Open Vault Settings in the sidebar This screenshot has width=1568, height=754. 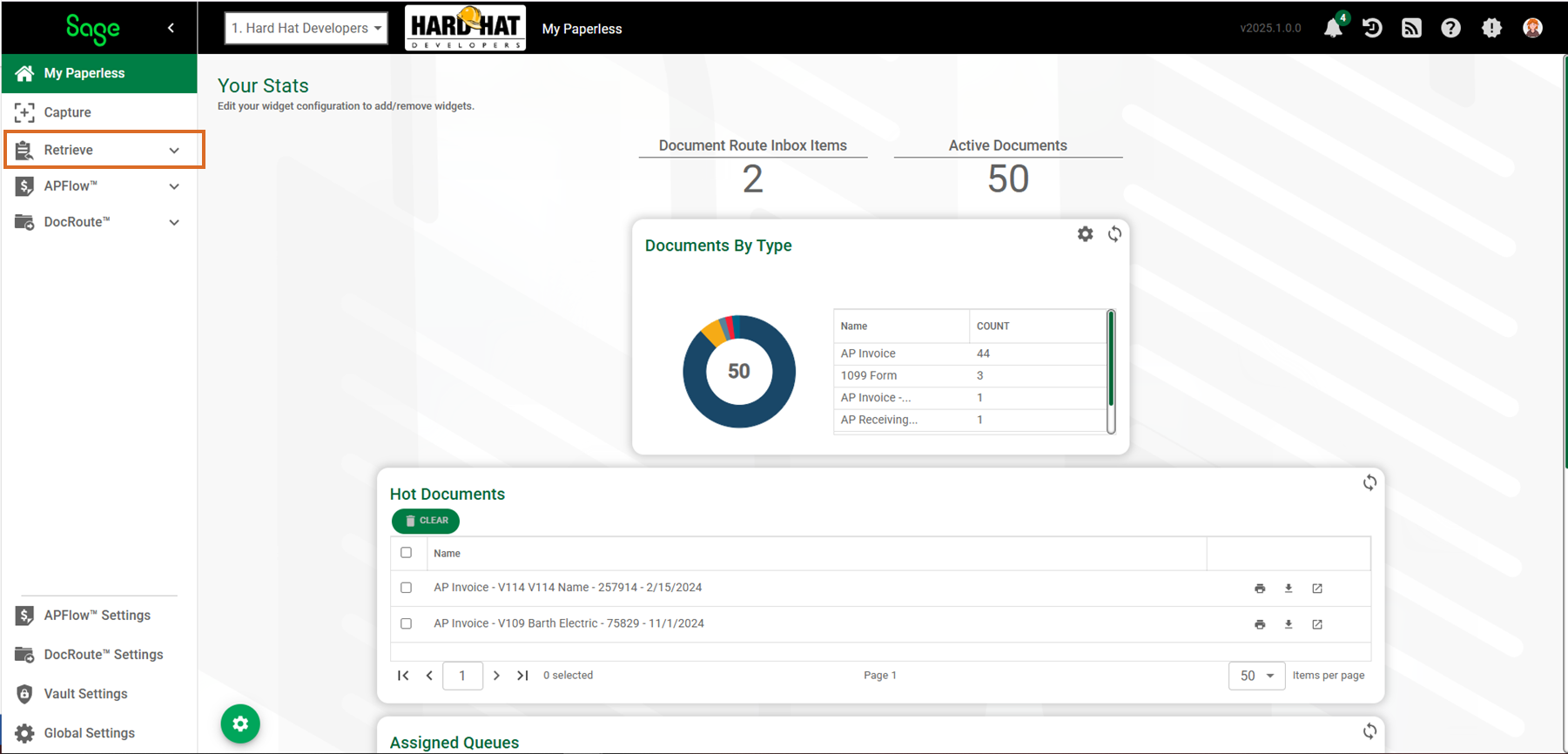pyautogui.click(x=85, y=694)
